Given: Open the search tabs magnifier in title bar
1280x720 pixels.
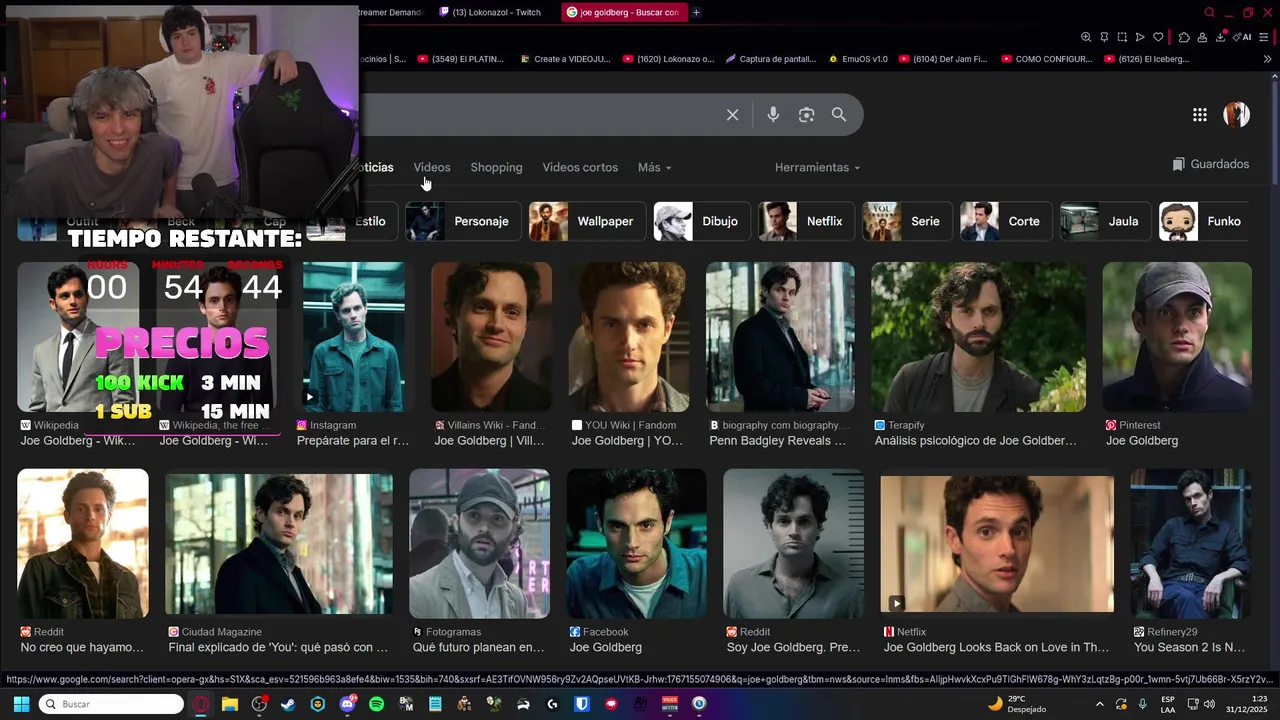Looking at the screenshot, I should coord(1209,12).
